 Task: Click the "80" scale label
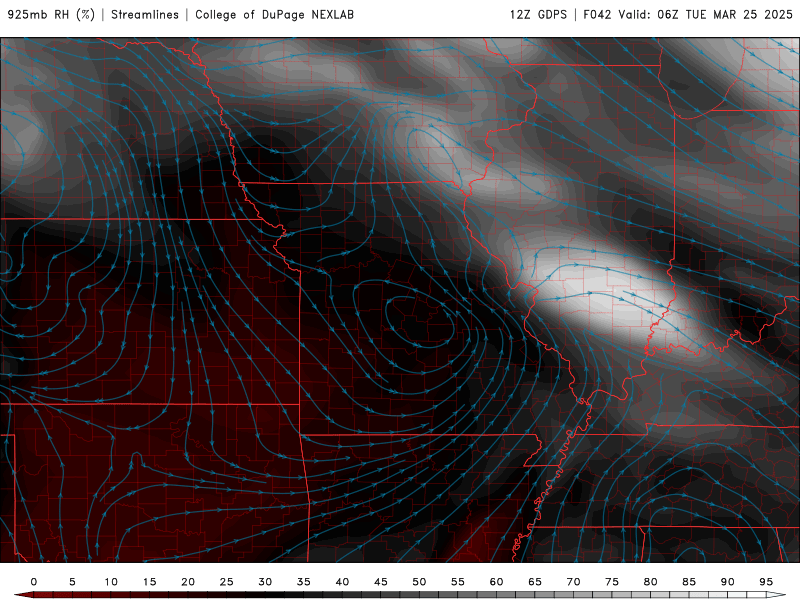(x=651, y=582)
